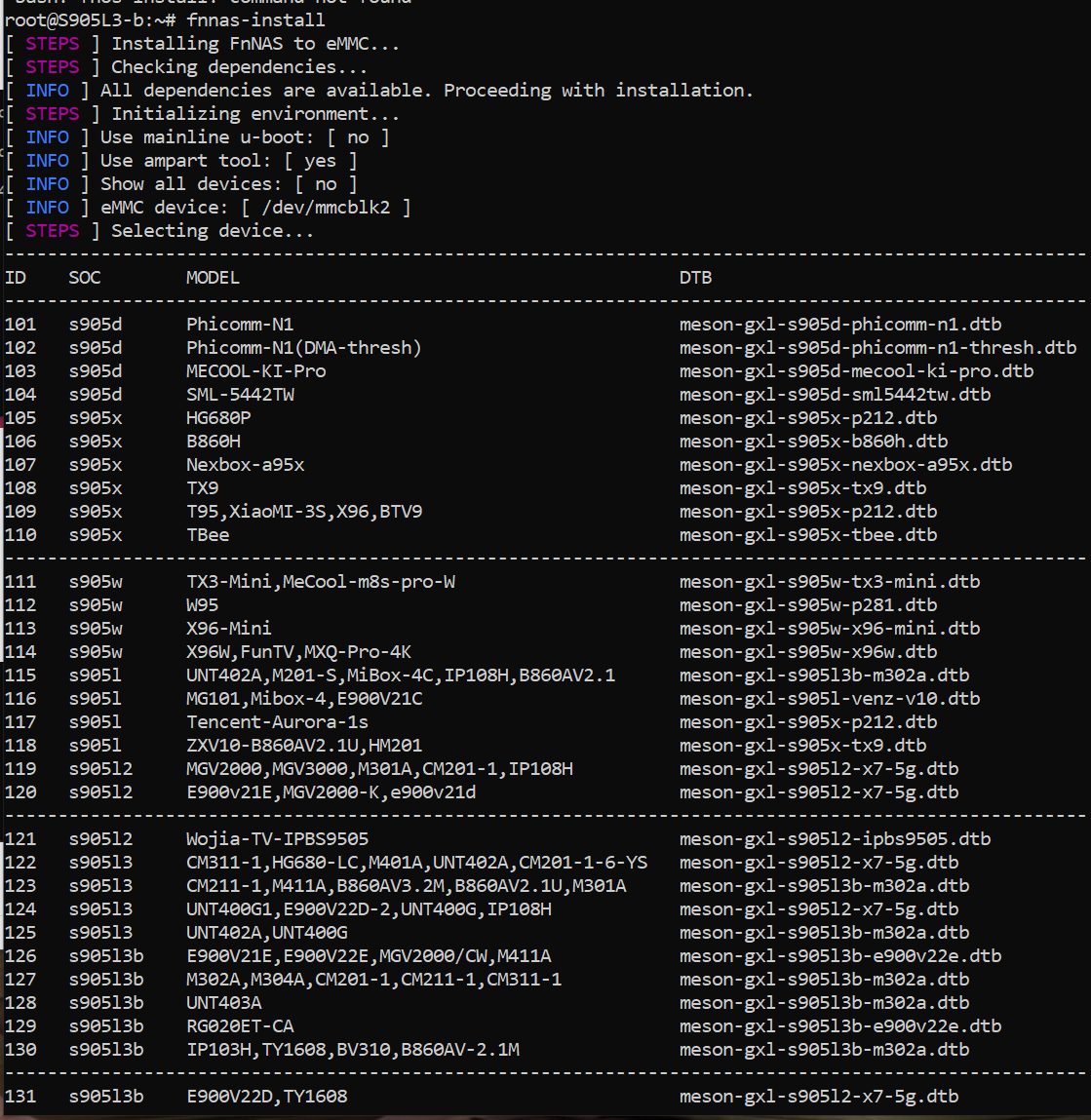Click 'TBee' model name
Viewport: 1091px width, 1120px height.
[208, 535]
